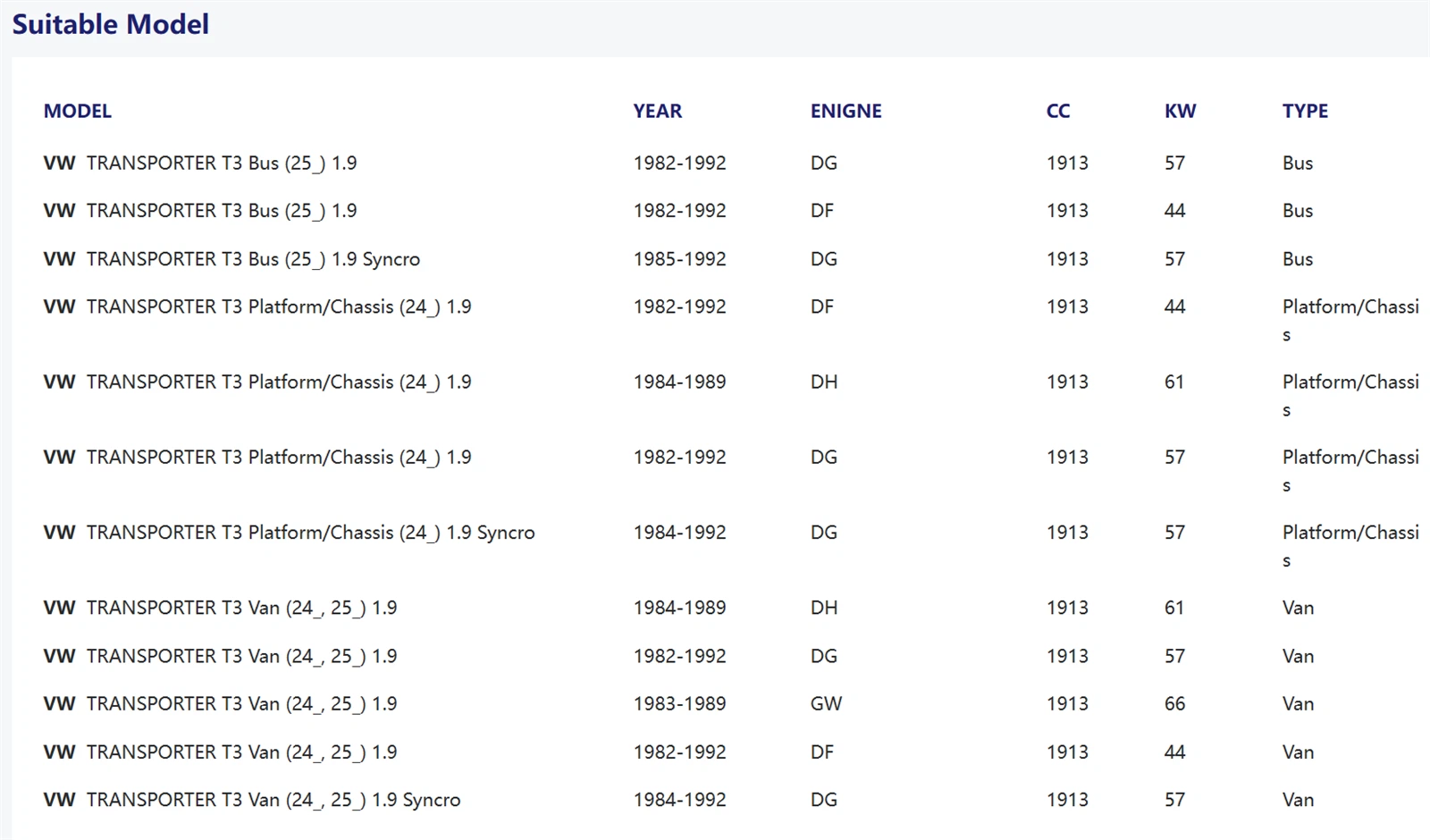Image resolution: width=1430 pixels, height=840 pixels.
Task: Click the year '1985-1992' cell
Action: click(679, 259)
